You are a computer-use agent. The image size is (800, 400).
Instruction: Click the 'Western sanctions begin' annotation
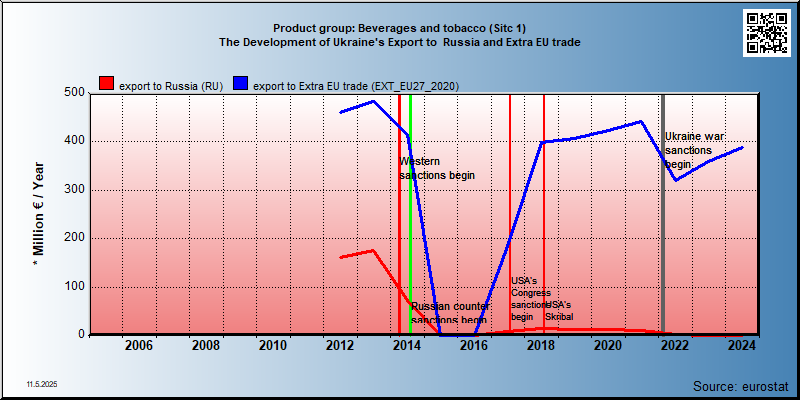point(437,168)
